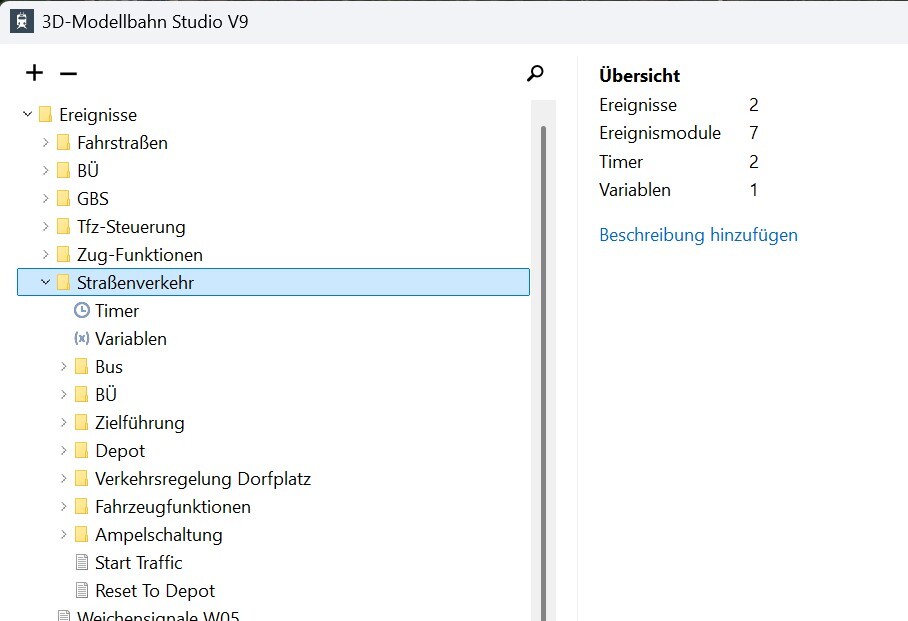Viewport: 908px width, 621px height.
Task: Collapse the root Ereignisse node
Action: 27,115
